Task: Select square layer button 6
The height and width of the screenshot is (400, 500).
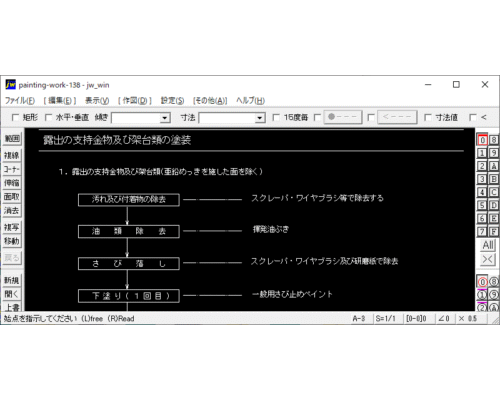Action: [x=482, y=218]
